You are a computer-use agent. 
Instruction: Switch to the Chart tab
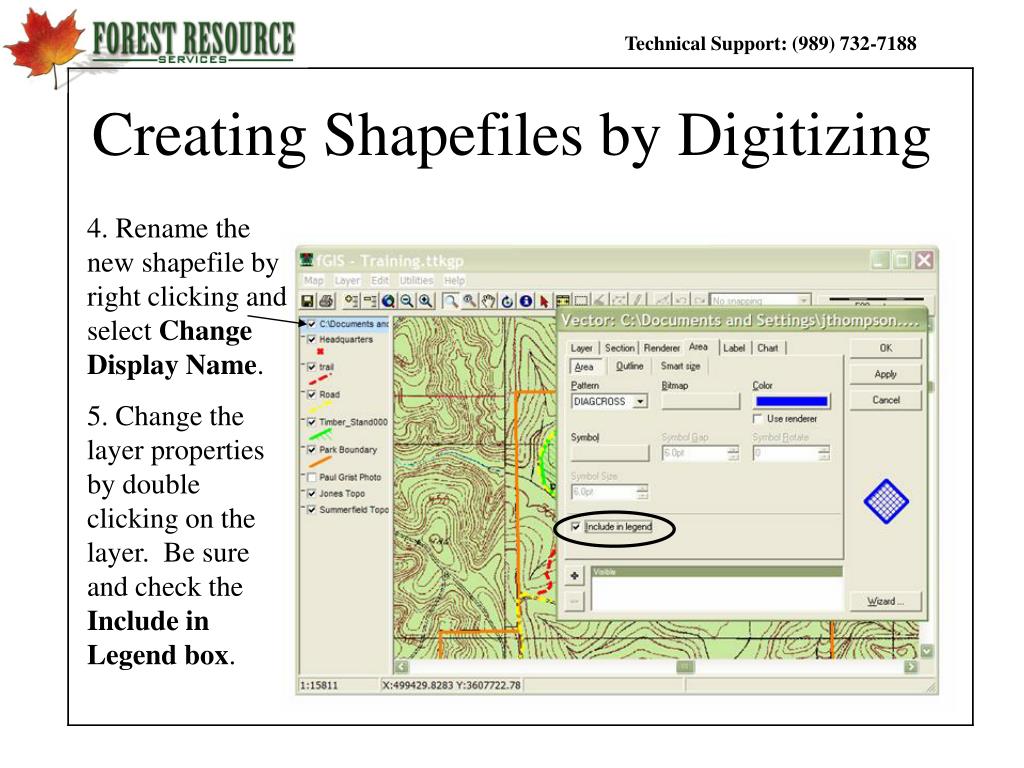pos(767,348)
